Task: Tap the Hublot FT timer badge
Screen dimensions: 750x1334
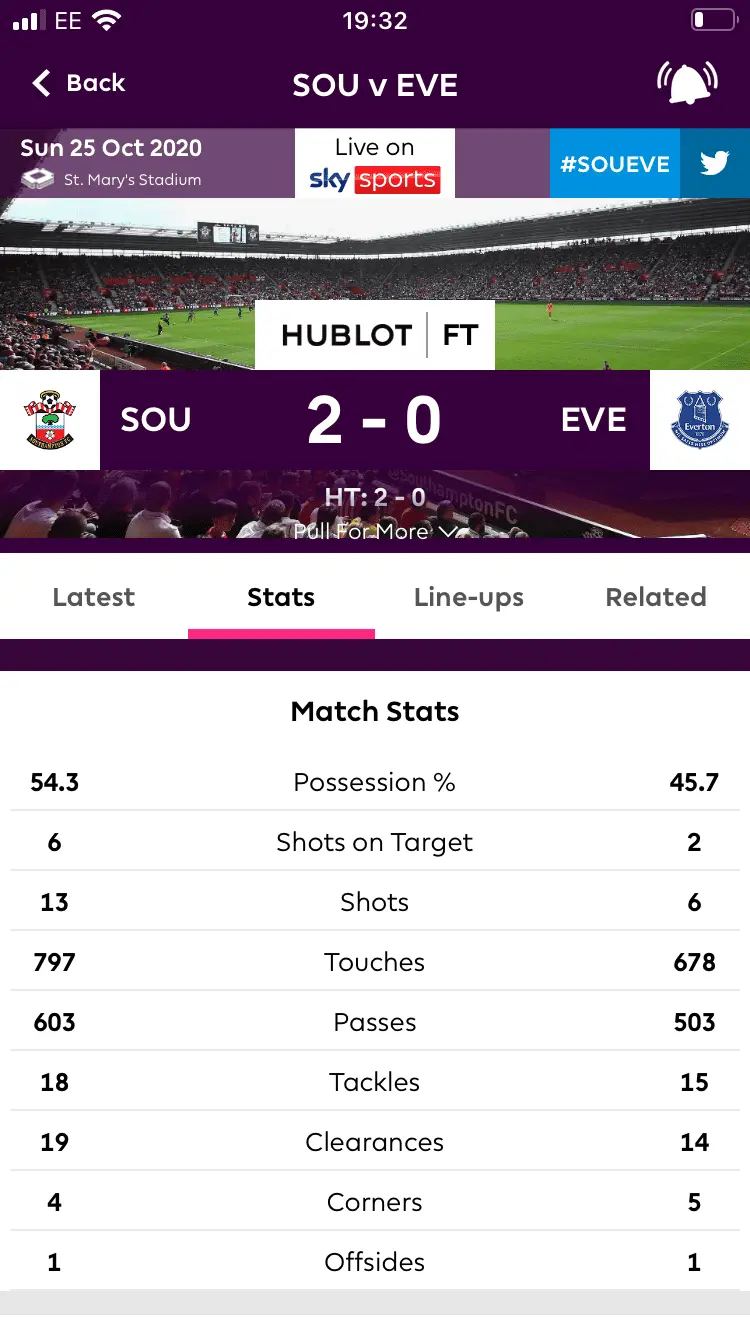Action: 375,335
